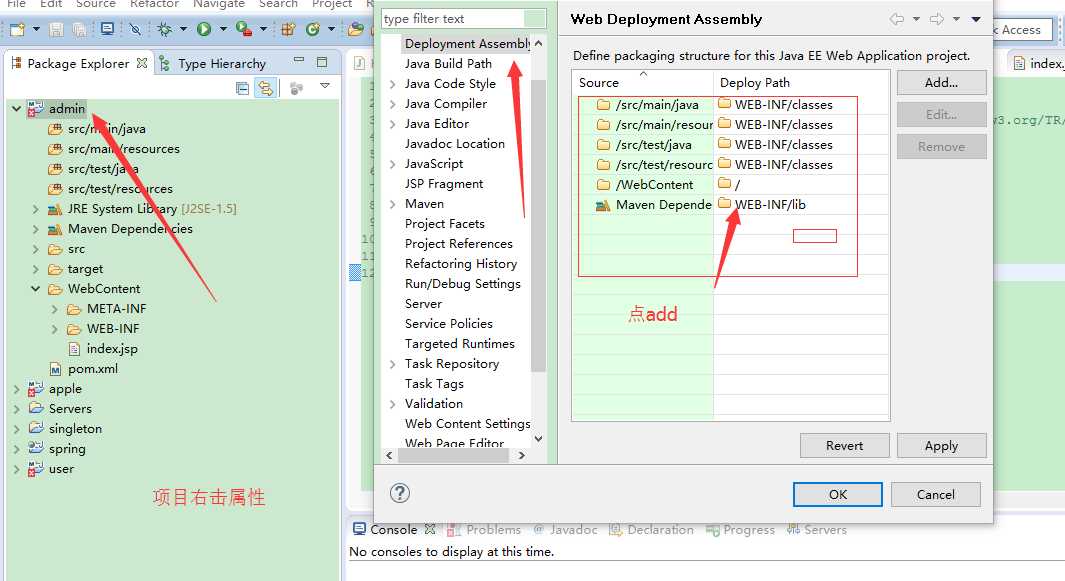The width and height of the screenshot is (1065, 581).
Task: Click the New Java Package icon
Action: [288, 29]
